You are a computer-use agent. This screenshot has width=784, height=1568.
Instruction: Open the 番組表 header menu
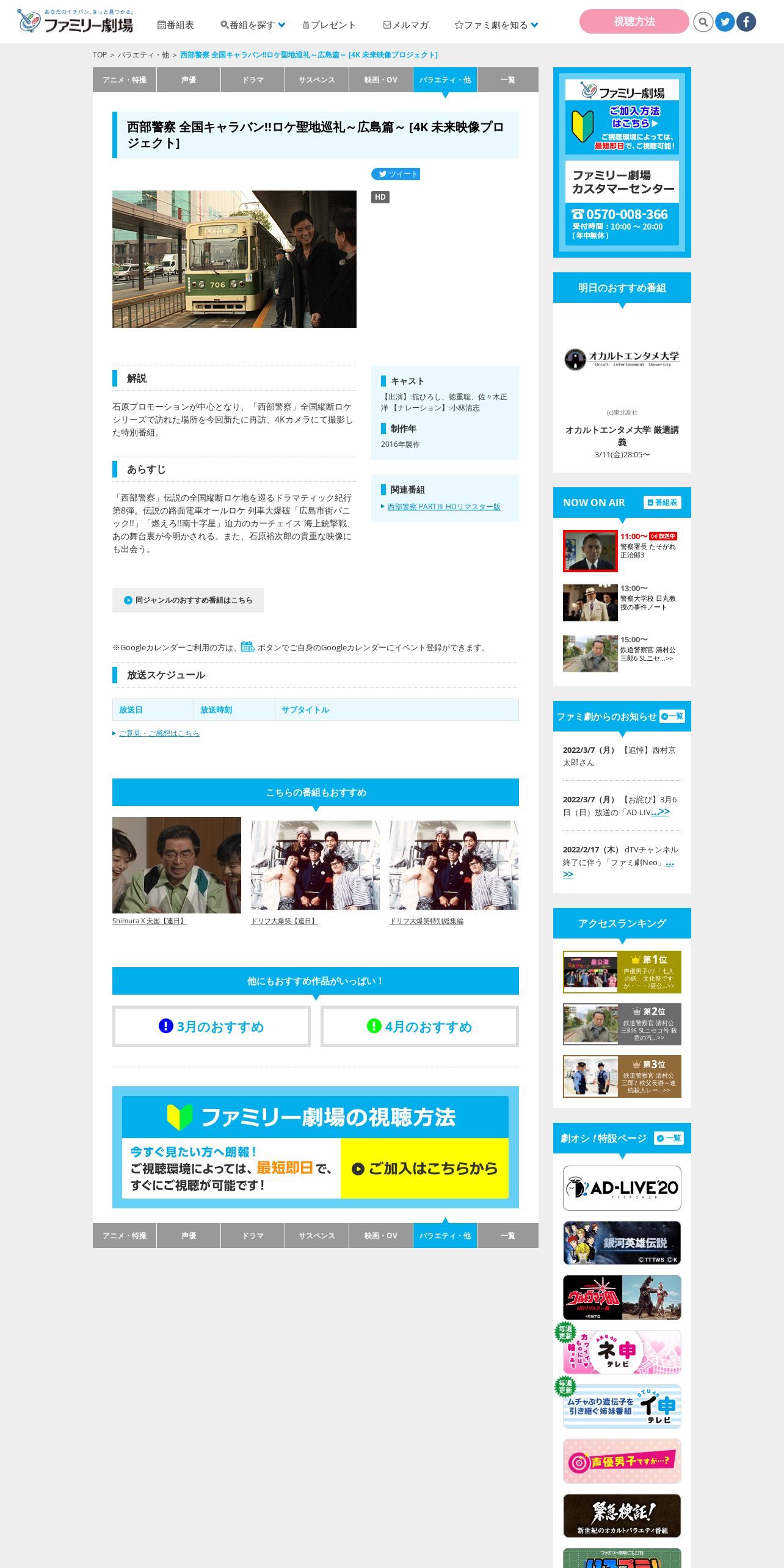click(x=176, y=25)
